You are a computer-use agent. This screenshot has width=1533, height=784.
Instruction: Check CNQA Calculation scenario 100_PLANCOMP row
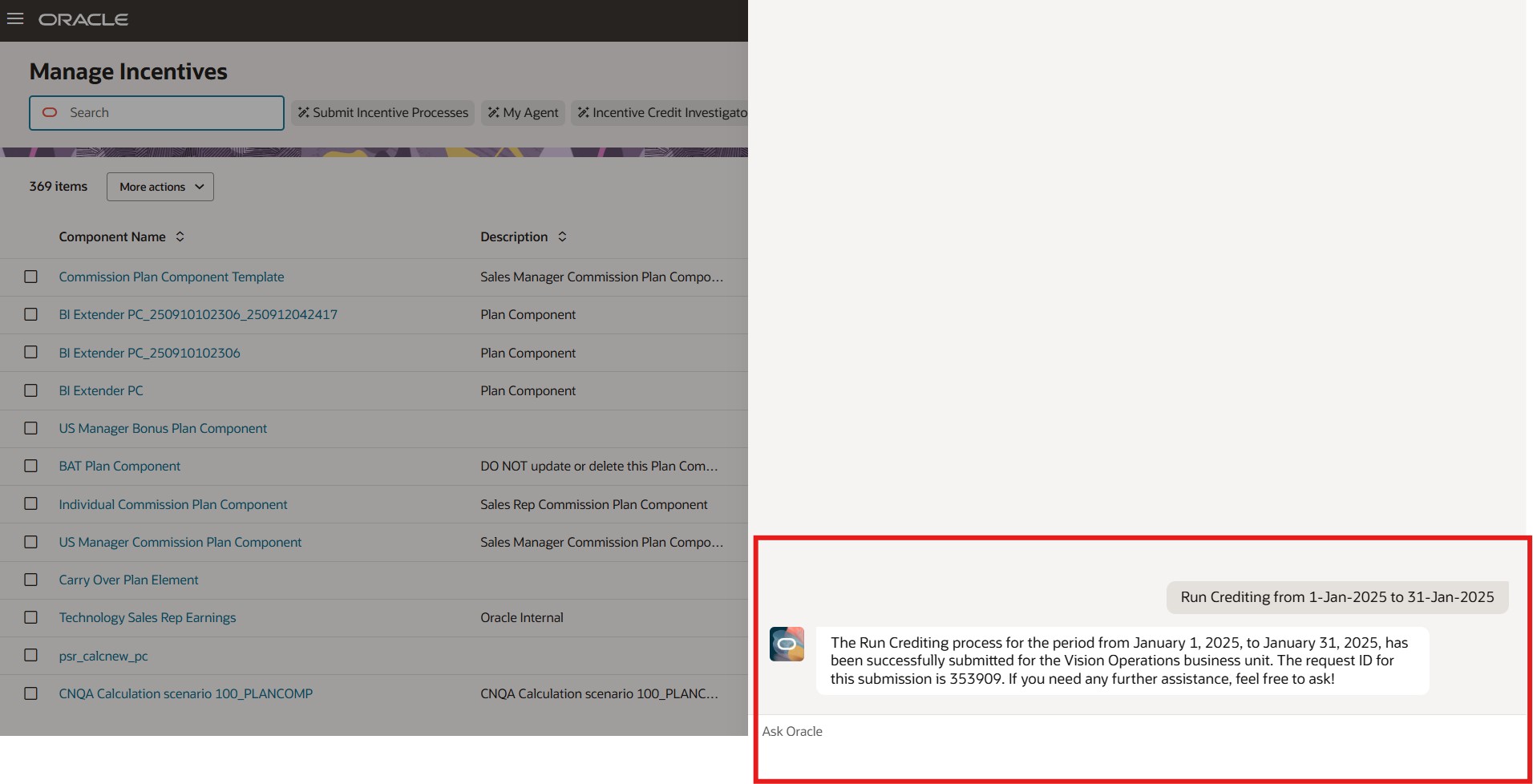[31, 693]
